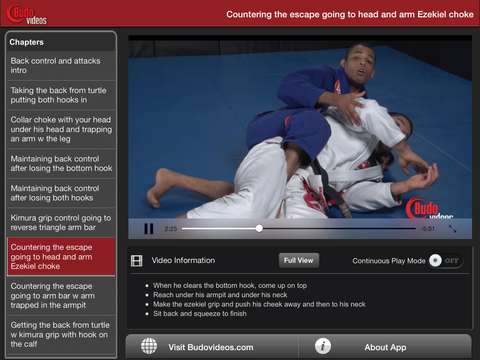Pause the video with the pause icon
480x360 pixels.
pos(149,229)
